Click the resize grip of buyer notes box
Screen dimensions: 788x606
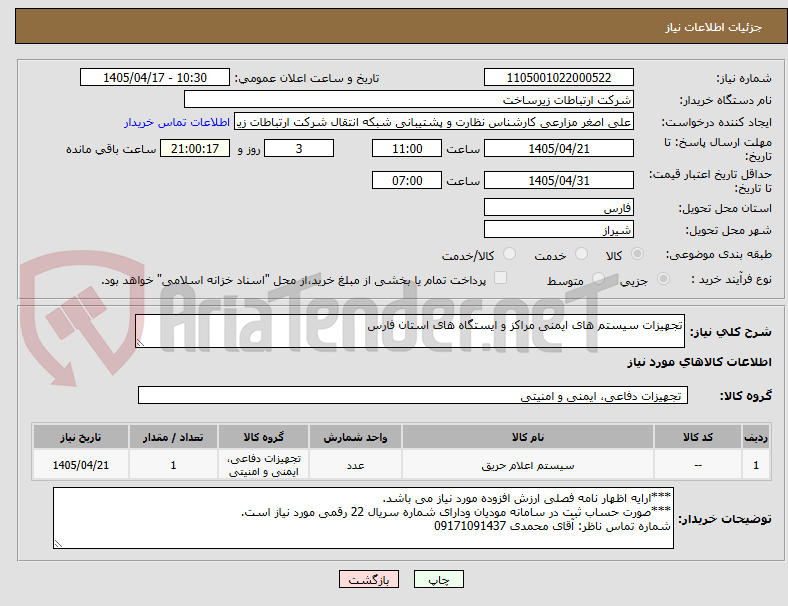tap(58, 543)
